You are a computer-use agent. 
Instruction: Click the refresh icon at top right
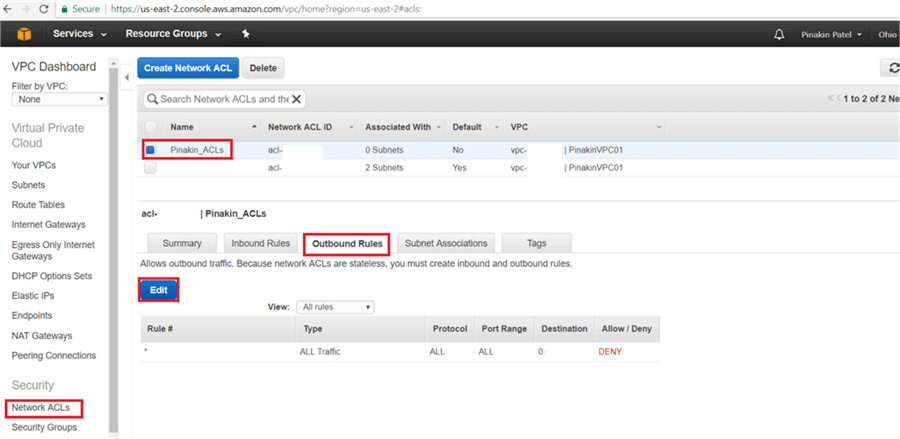pos(892,68)
